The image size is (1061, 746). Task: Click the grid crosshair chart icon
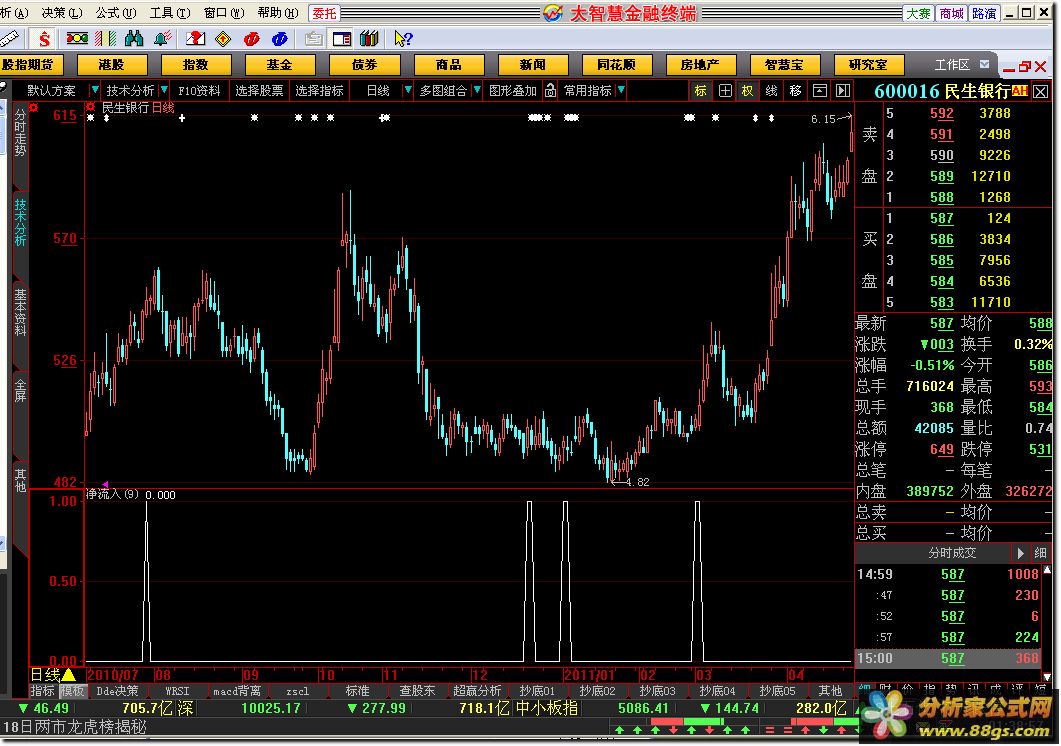(725, 90)
